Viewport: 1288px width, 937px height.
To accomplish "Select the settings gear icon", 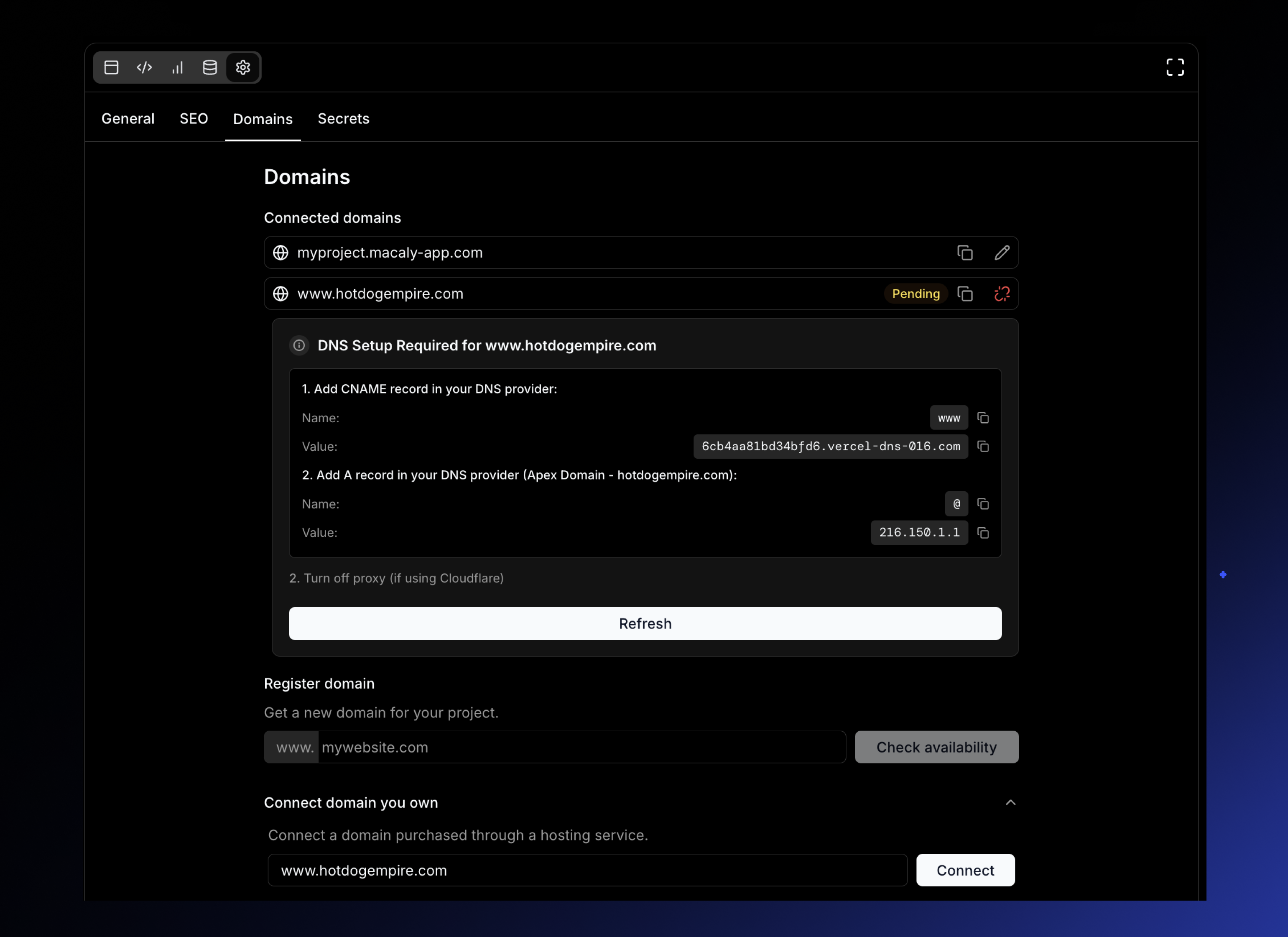I will (x=242, y=67).
